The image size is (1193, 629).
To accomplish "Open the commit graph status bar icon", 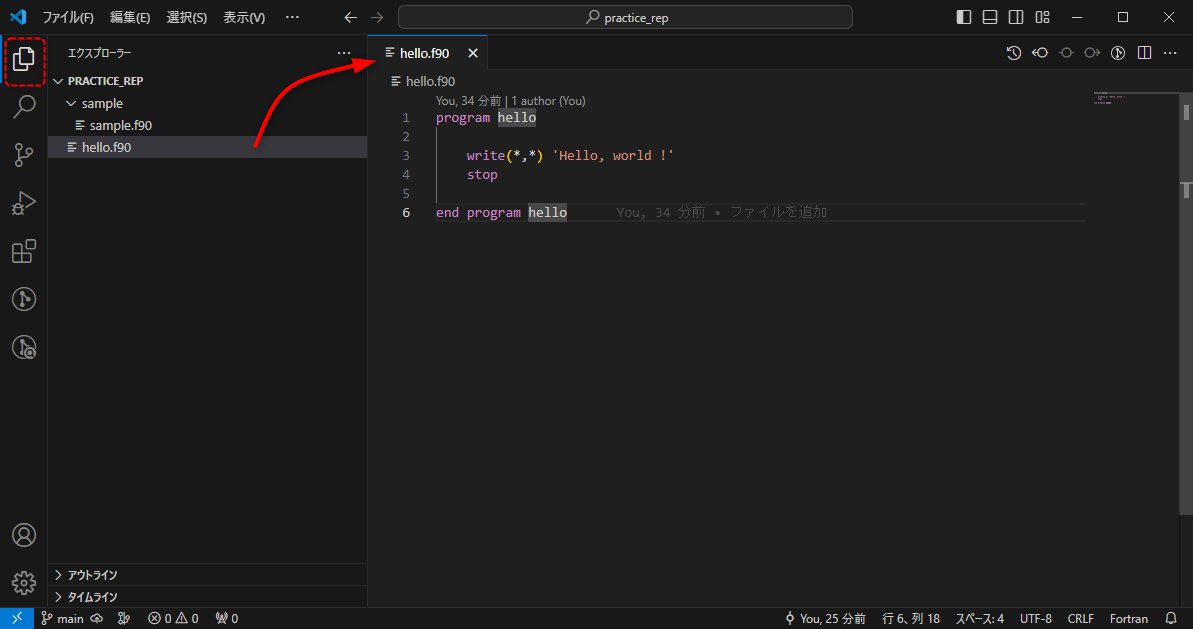I will click(124, 618).
